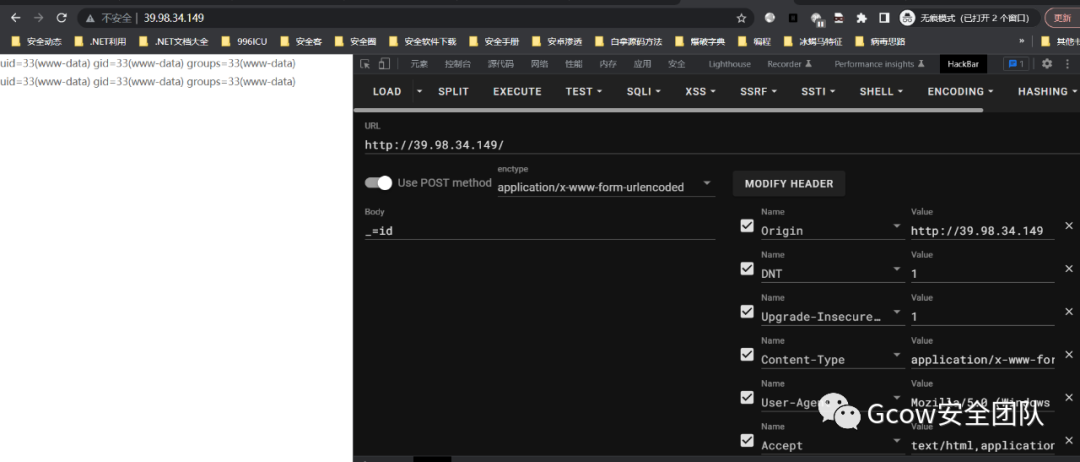Viewport: 1080px width, 462px height.
Task: Click the paused globe extension icon
Action: click(817, 19)
